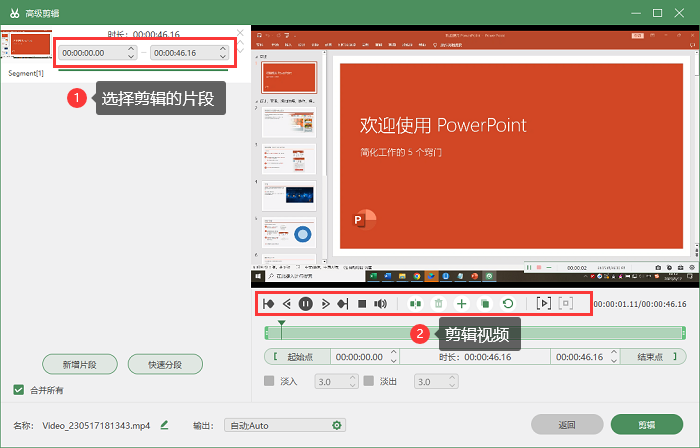Screen dimensions: 700x448
Task: Increase the timeline start time 00:00:00.00
Action: pyautogui.click(x=393, y=353)
